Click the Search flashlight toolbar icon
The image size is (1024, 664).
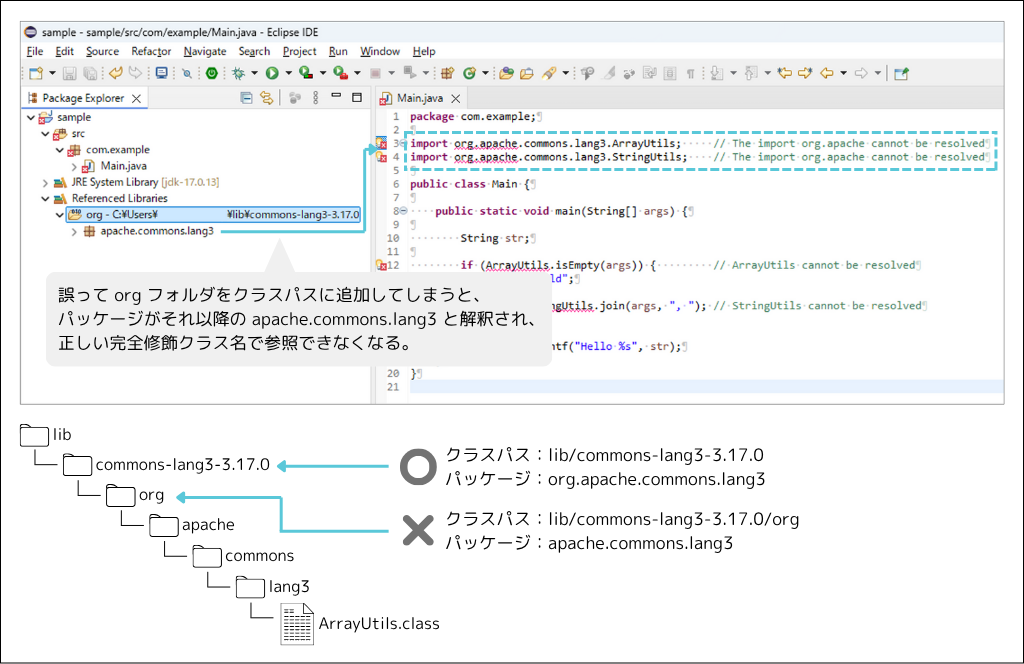549,73
